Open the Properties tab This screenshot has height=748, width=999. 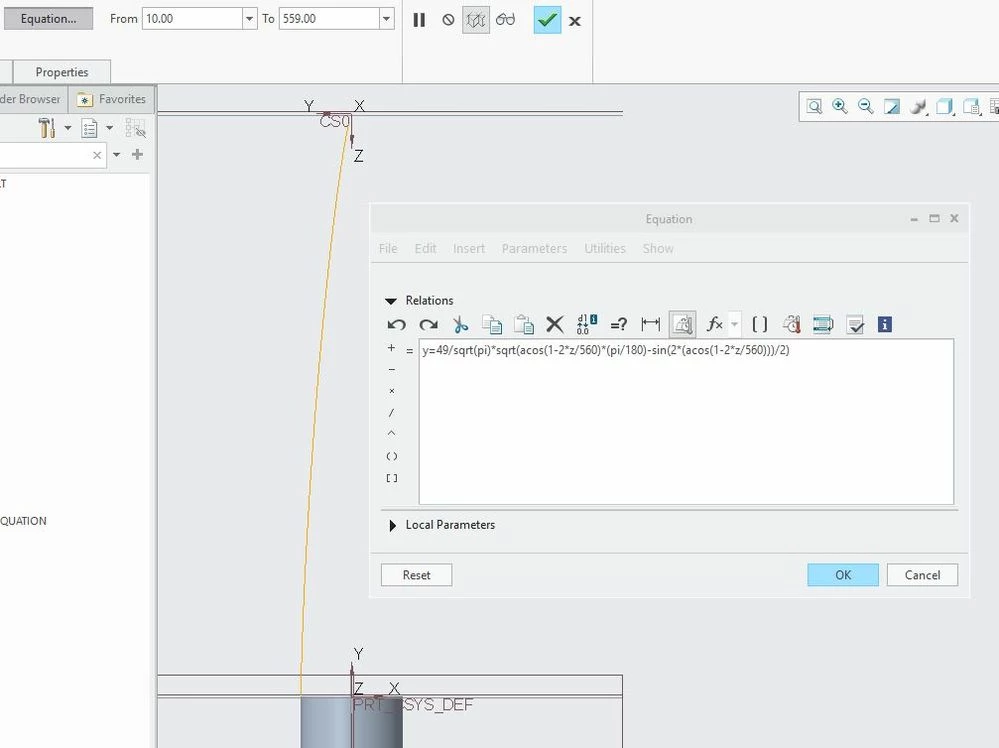[x=62, y=72]
